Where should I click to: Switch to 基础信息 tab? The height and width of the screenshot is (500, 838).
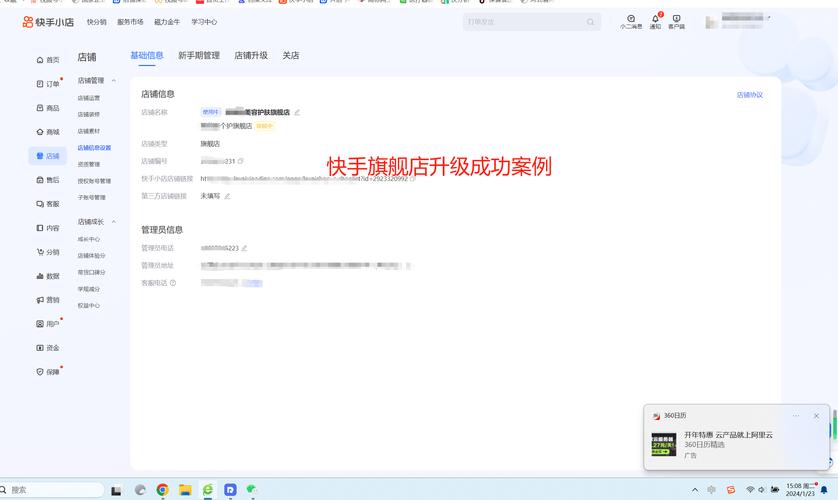(x=147, y=56)
